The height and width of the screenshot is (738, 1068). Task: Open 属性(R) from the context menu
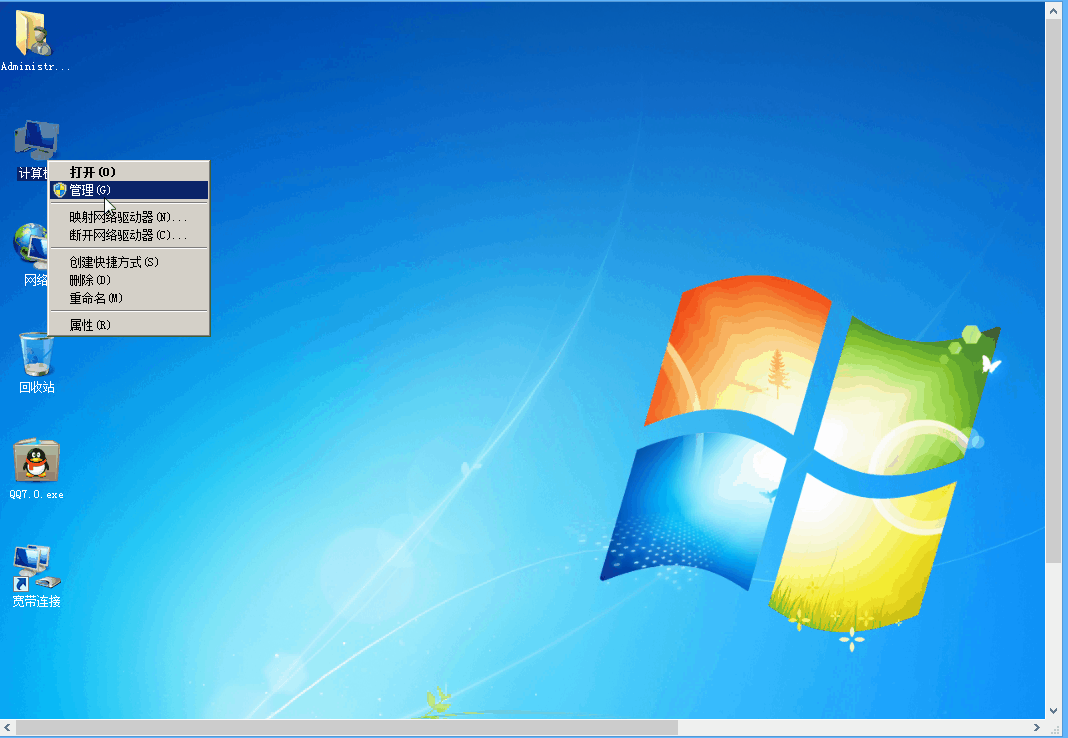(x=129, y=325)
